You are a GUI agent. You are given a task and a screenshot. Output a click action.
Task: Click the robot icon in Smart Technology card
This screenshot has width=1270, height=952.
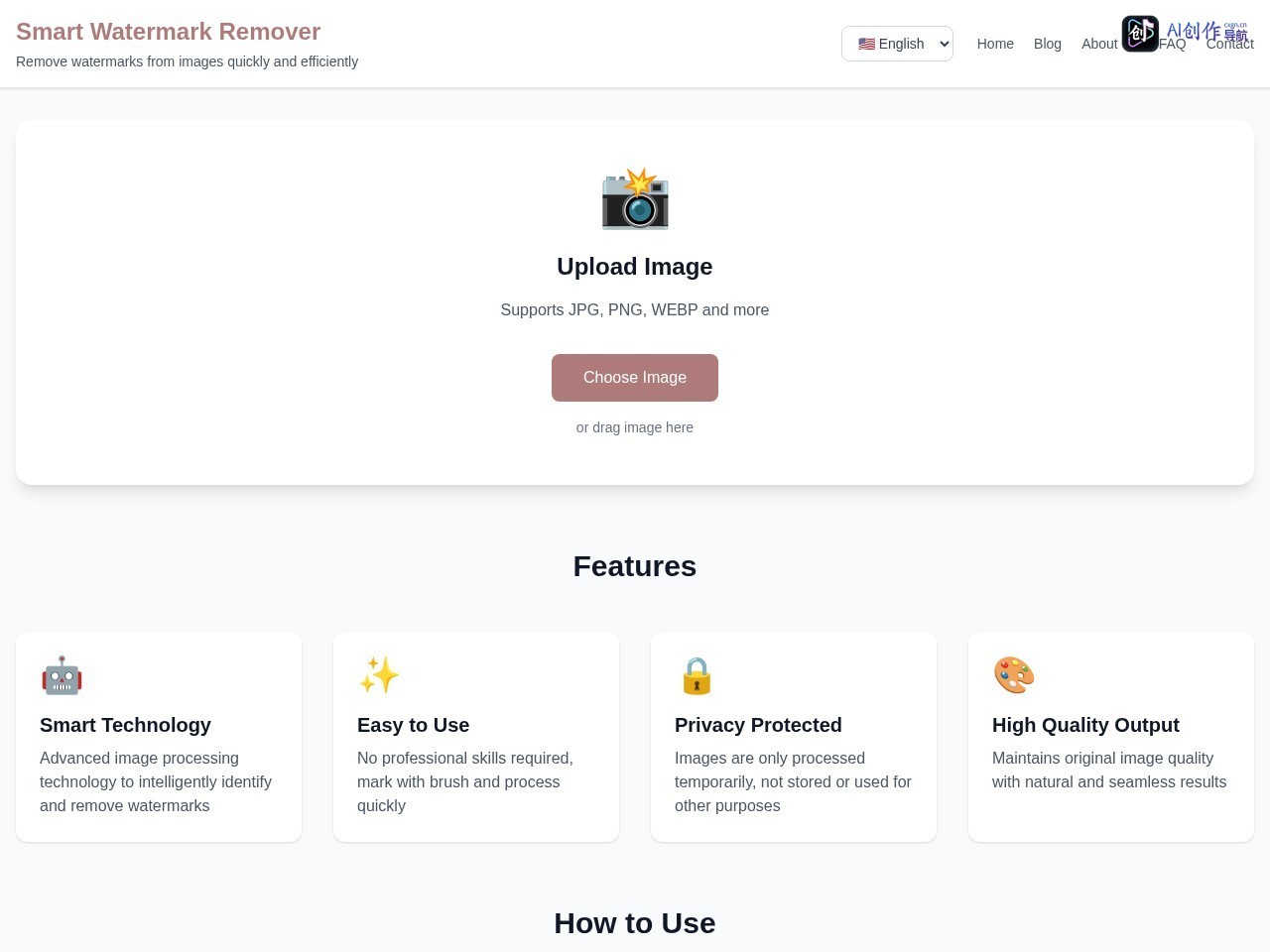pyautogui.click(x=62, y=675)
